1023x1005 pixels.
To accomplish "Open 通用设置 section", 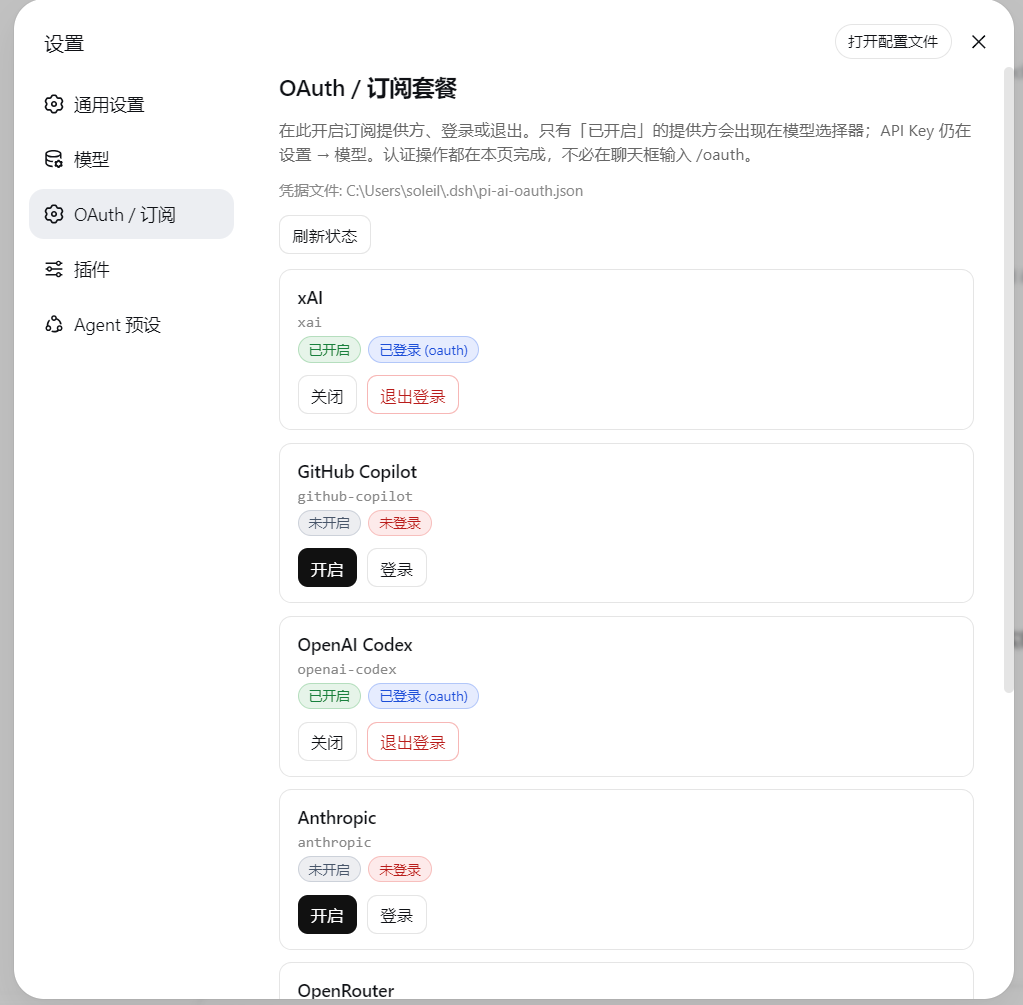I will [x=131, y=104].
